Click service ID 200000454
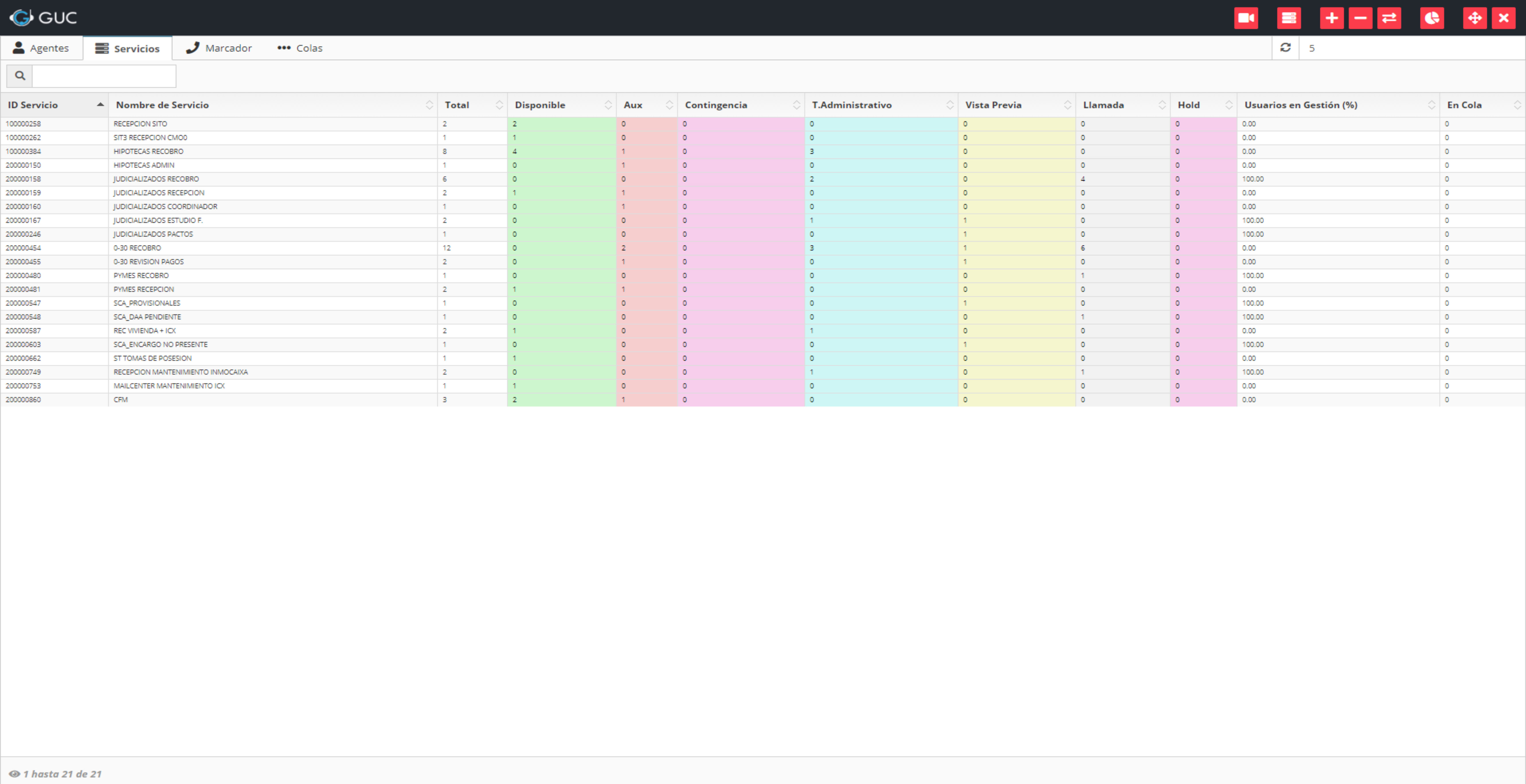The image size is (1526, 784). (23, 248)
